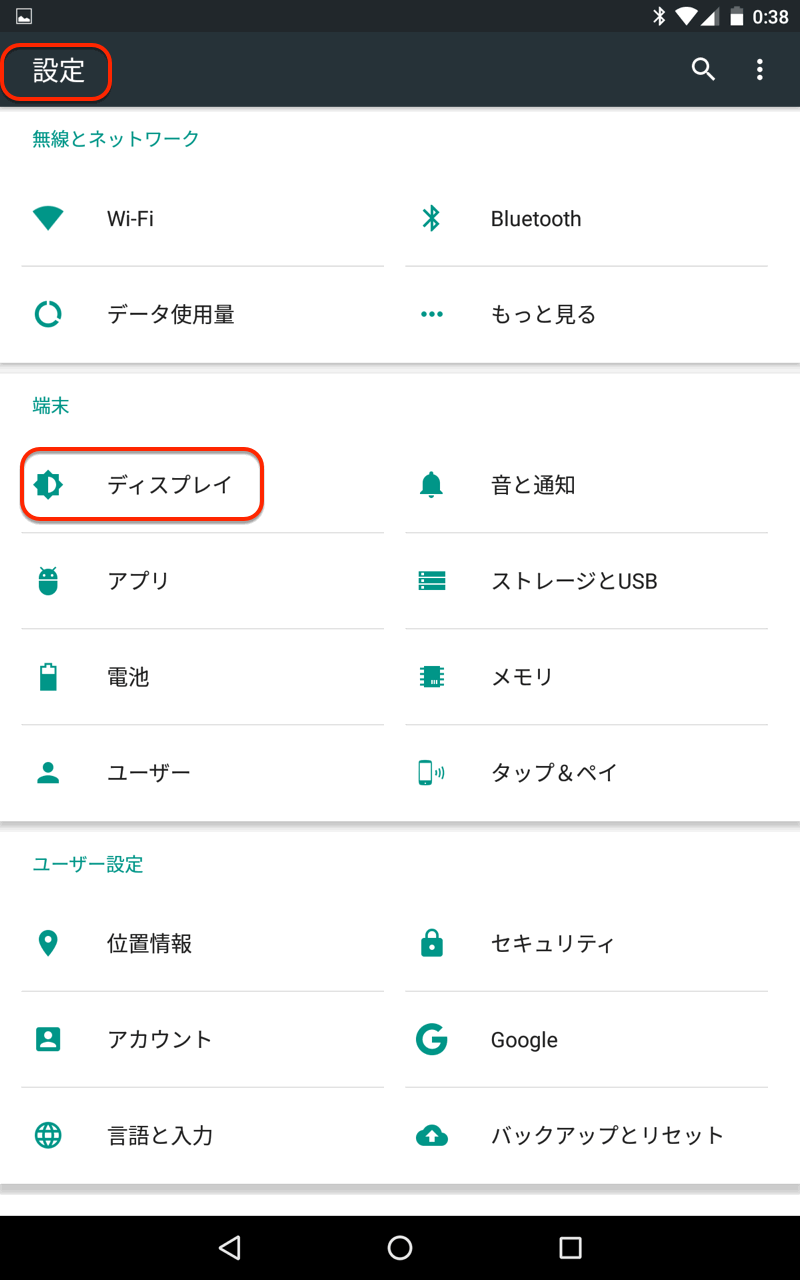This screenshot has width=800, height=1280.
Task: Tap the Google G logo icon
Action: [431, 1040]
